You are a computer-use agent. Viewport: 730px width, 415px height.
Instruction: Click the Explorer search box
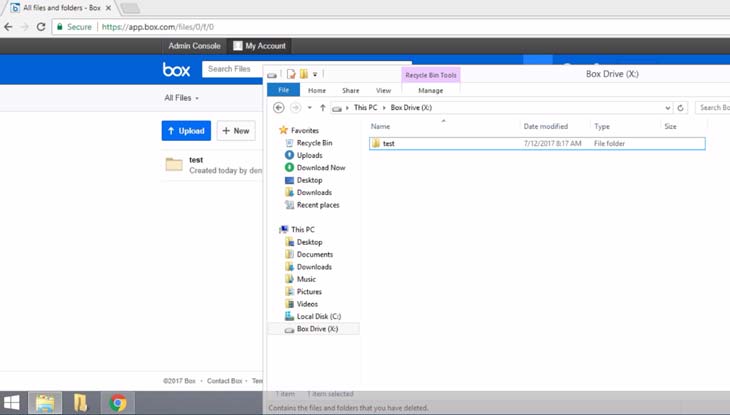tap(713, 108)
